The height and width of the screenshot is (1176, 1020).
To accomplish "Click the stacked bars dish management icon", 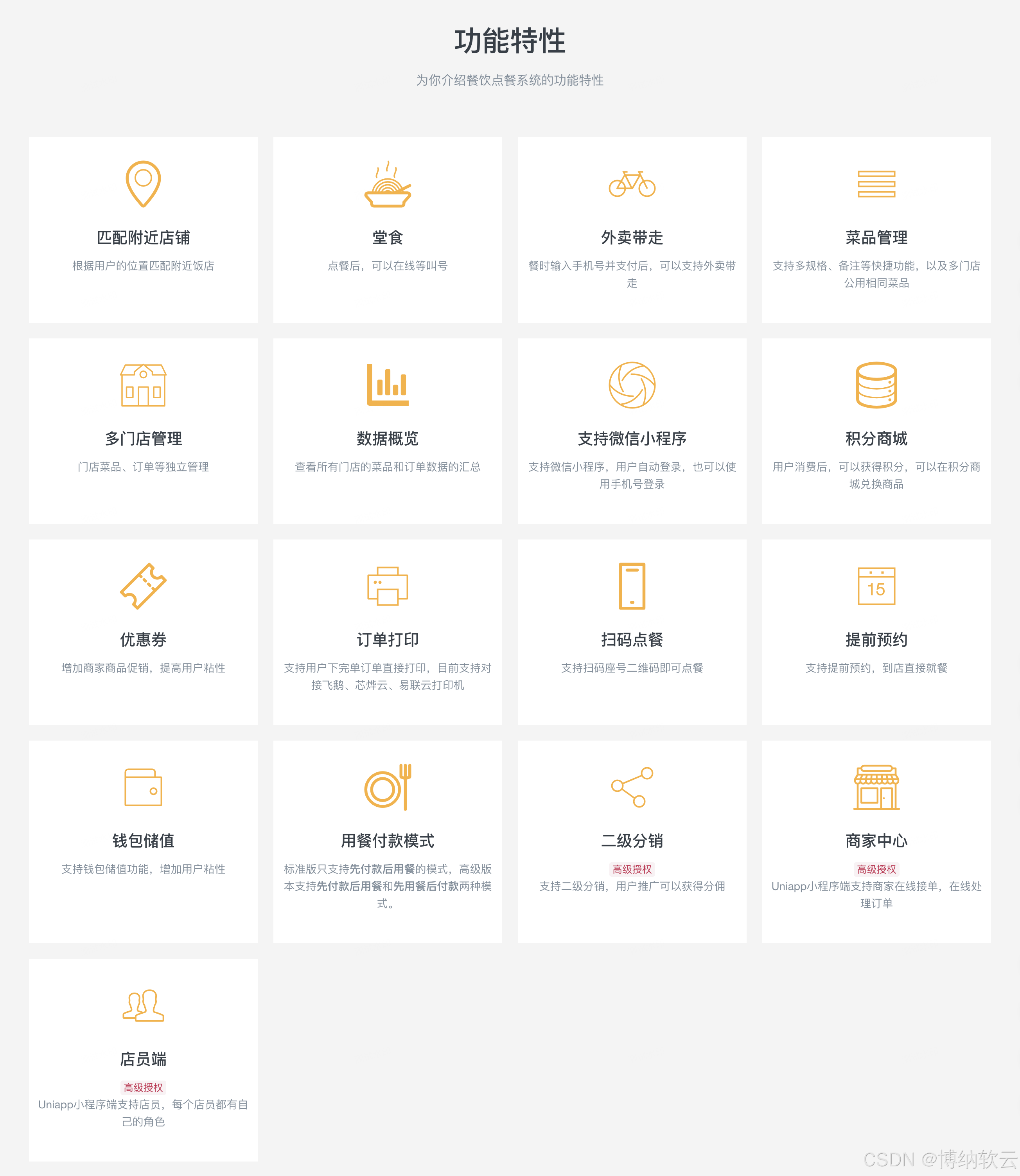I will coord(876,184).
